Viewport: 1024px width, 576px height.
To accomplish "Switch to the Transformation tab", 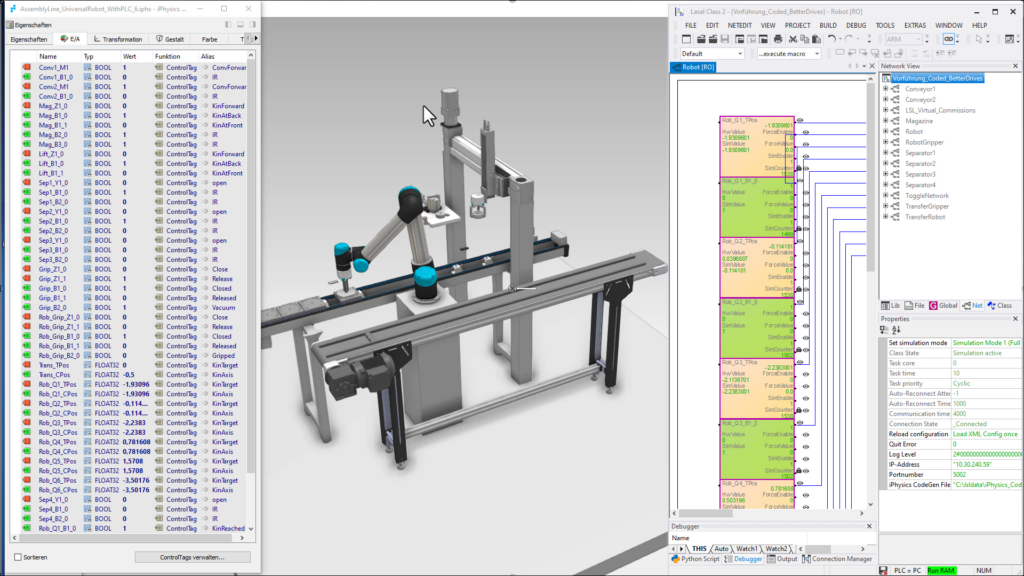I will [x=121, y=39].
